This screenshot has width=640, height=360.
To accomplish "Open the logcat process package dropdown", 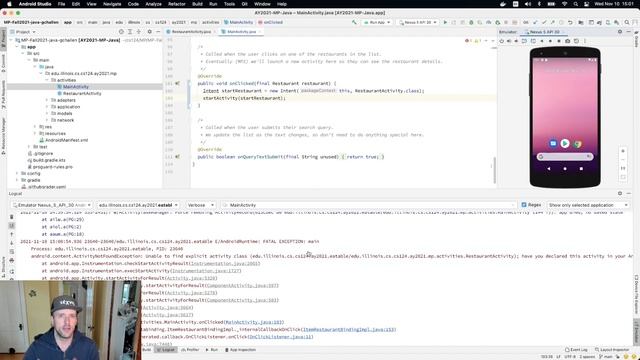I will coord(138,205).
